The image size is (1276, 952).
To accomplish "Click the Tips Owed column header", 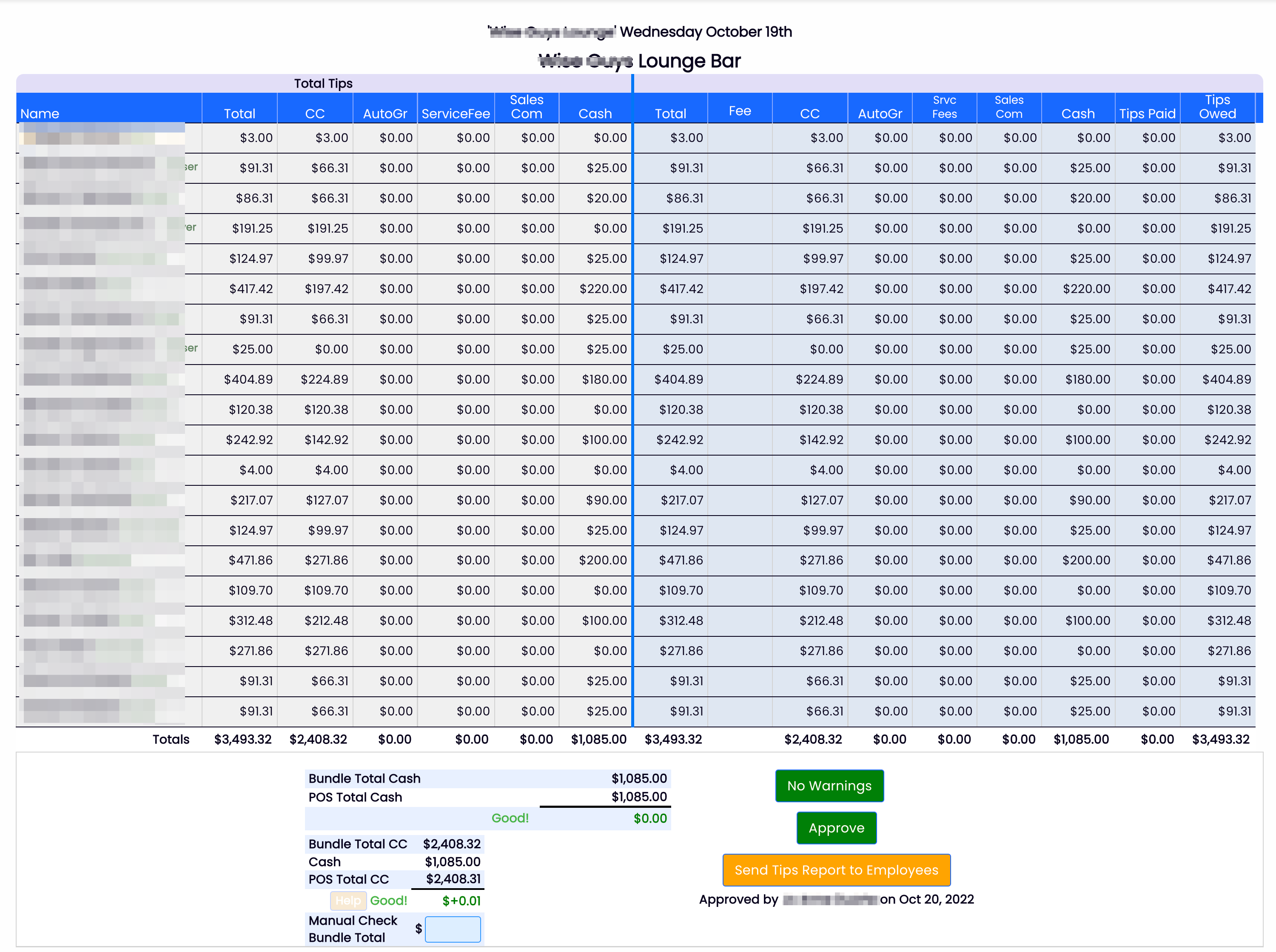I will 1217,107.
